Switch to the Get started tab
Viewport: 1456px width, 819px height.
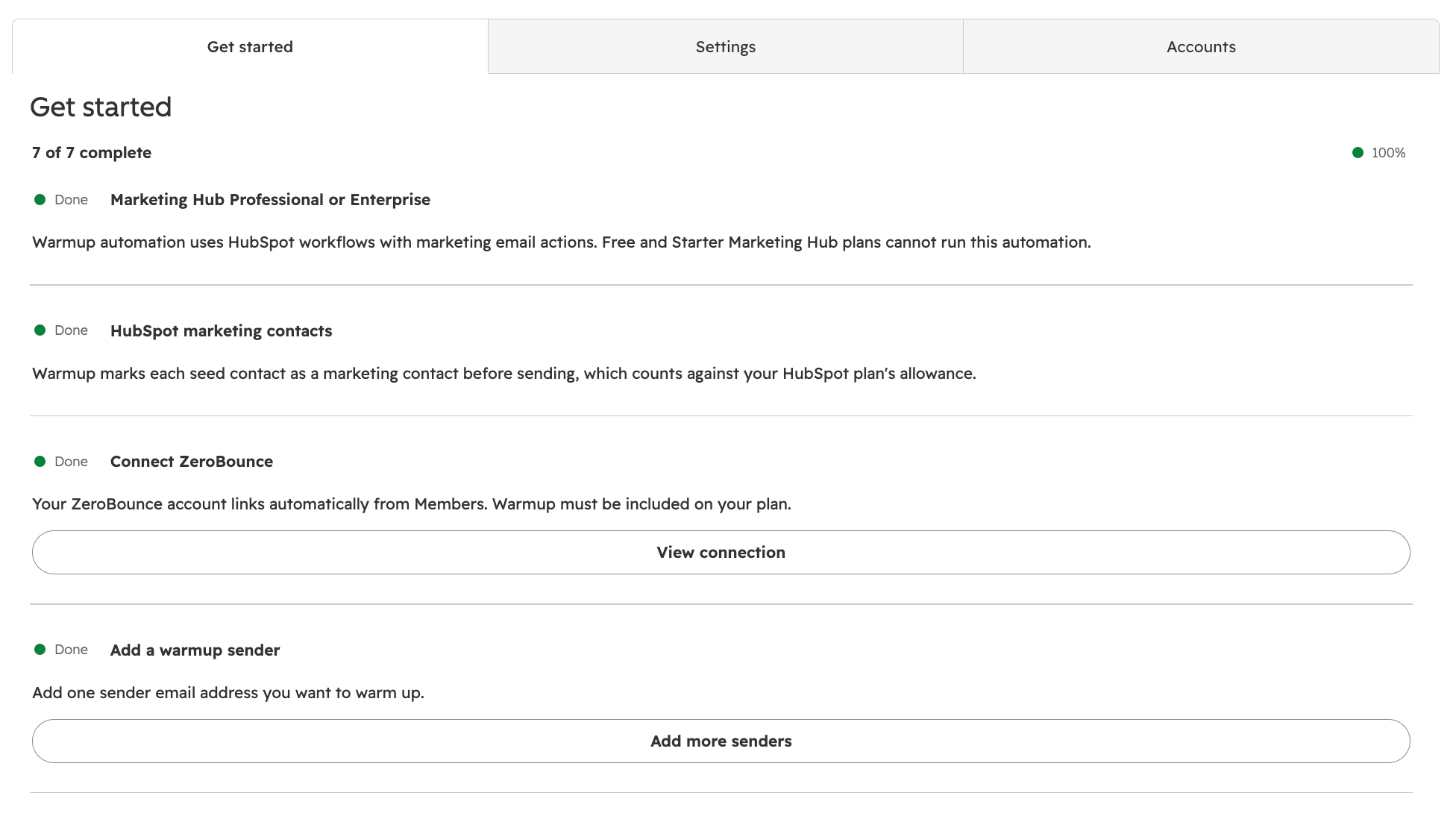click(250, 46)
